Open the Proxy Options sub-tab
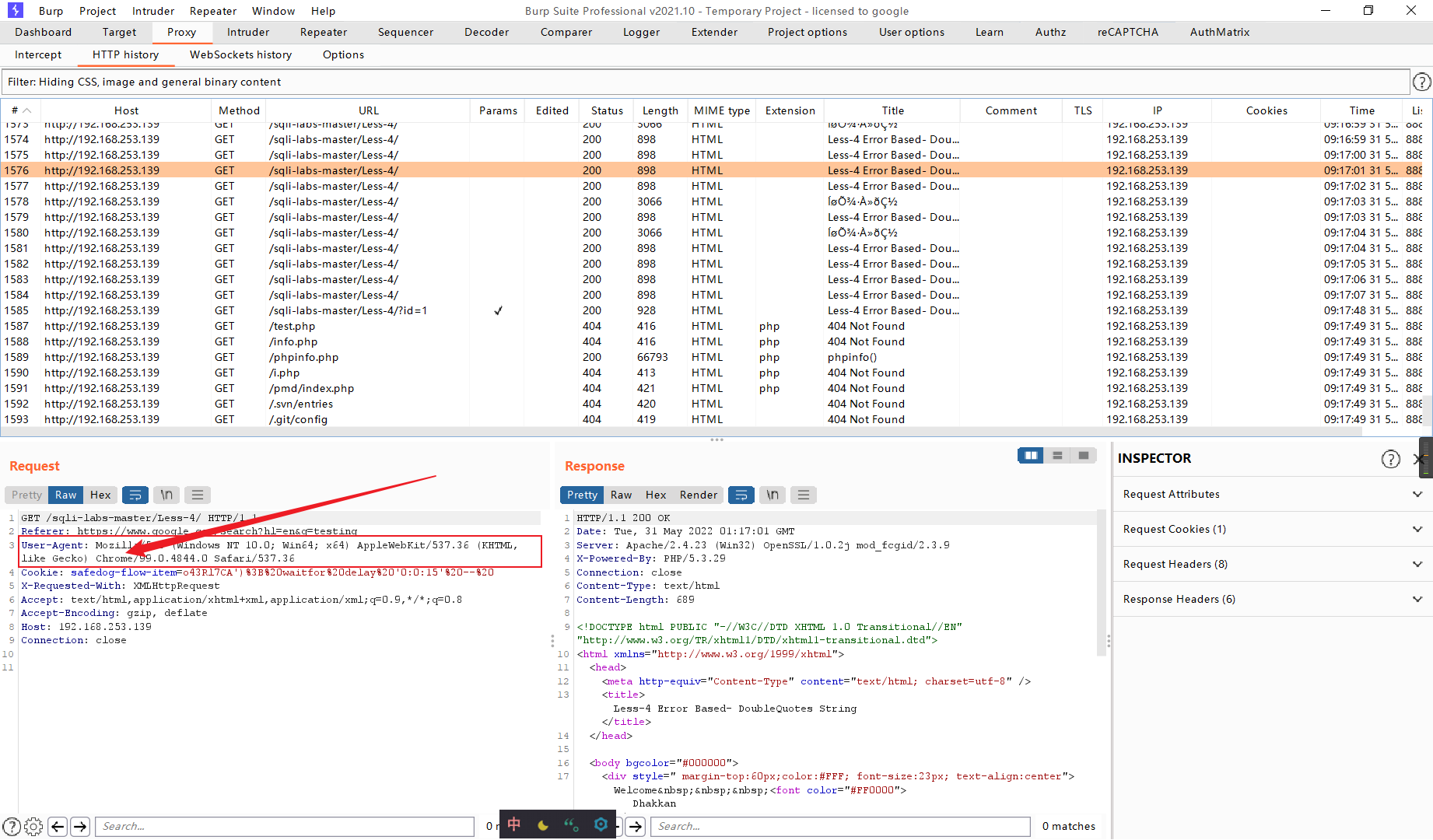 coord(343,54)
